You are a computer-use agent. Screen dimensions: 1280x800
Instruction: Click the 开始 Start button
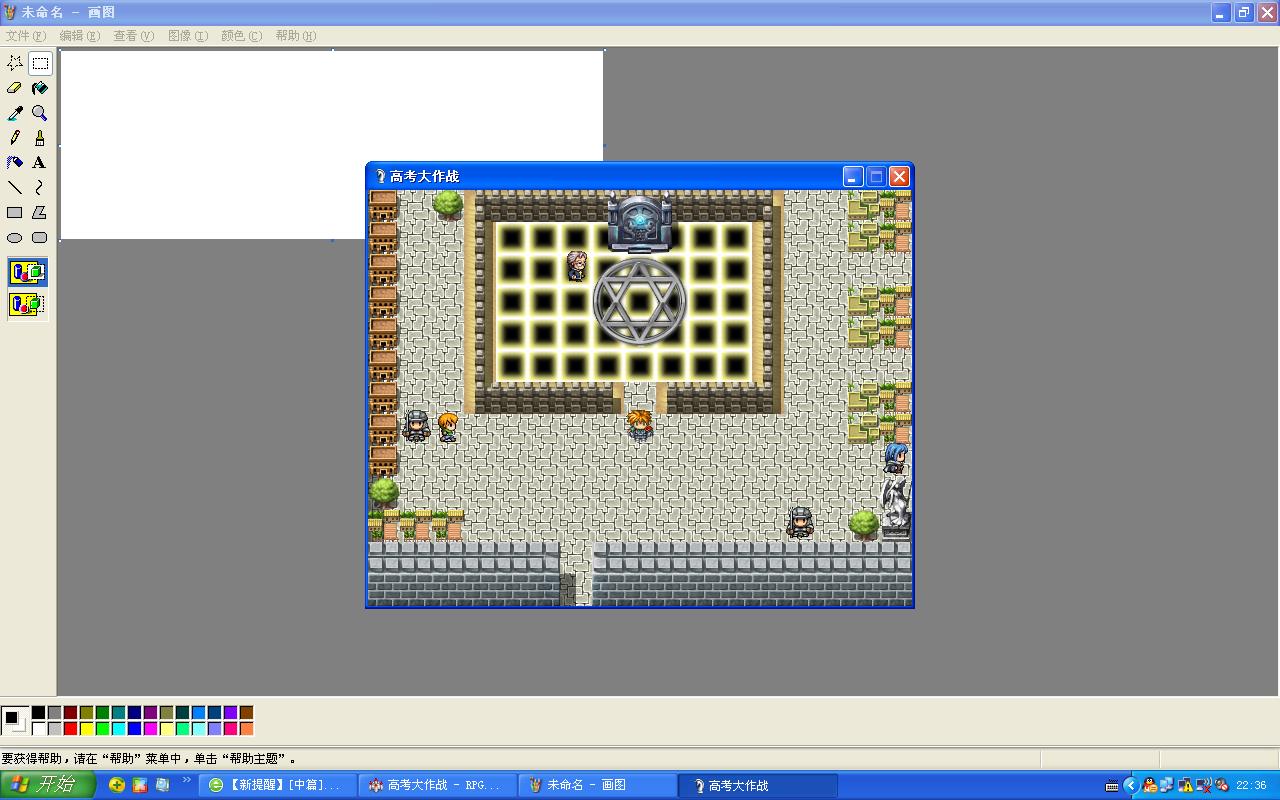pyautogui.click(x=48, y=785)
